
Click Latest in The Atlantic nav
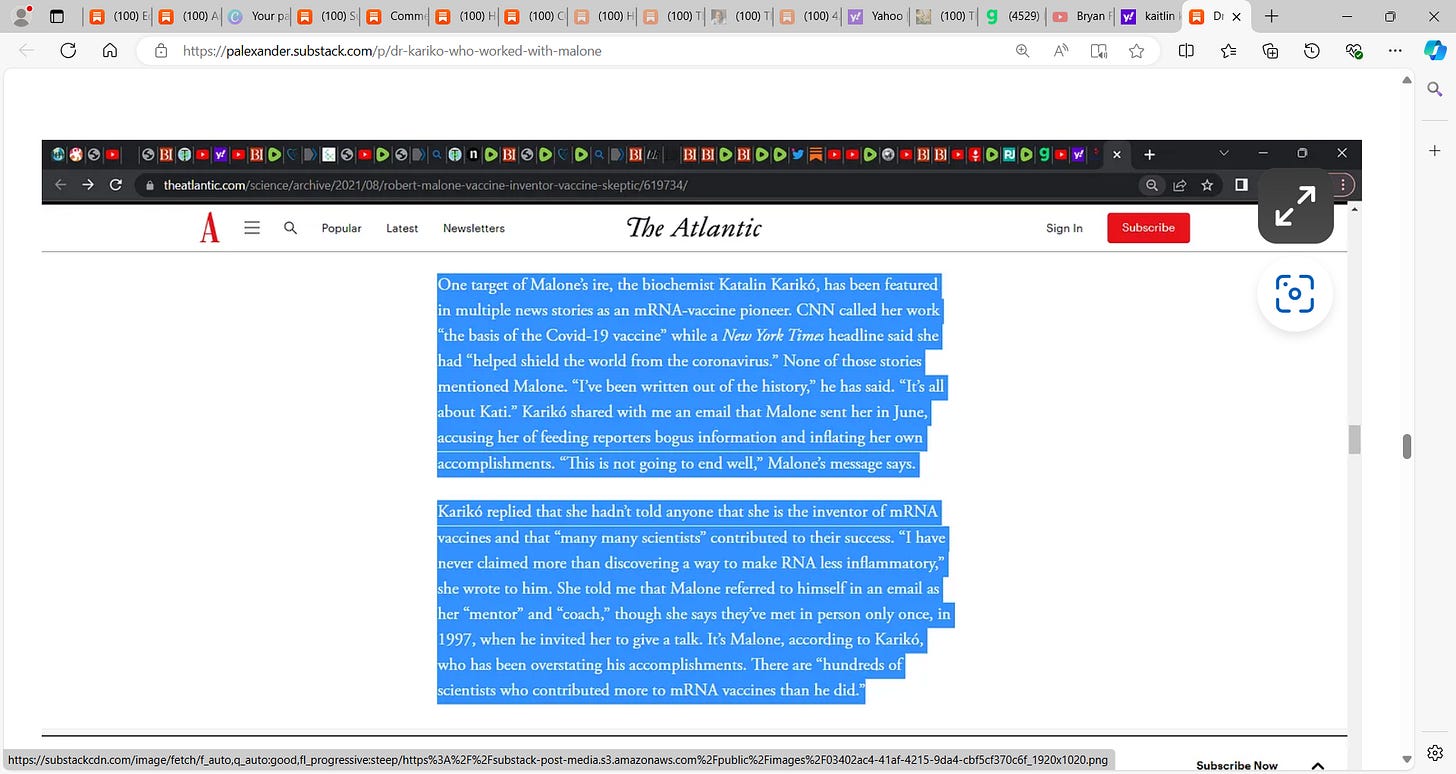(402, 228)
